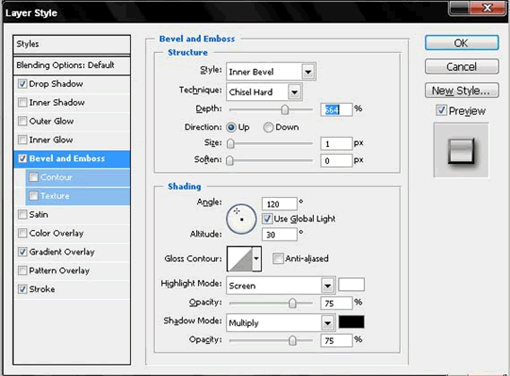The image size is (510, 376).
Task: Enable the Inner Glow checkbox
Action: click(x=22, y=140)
